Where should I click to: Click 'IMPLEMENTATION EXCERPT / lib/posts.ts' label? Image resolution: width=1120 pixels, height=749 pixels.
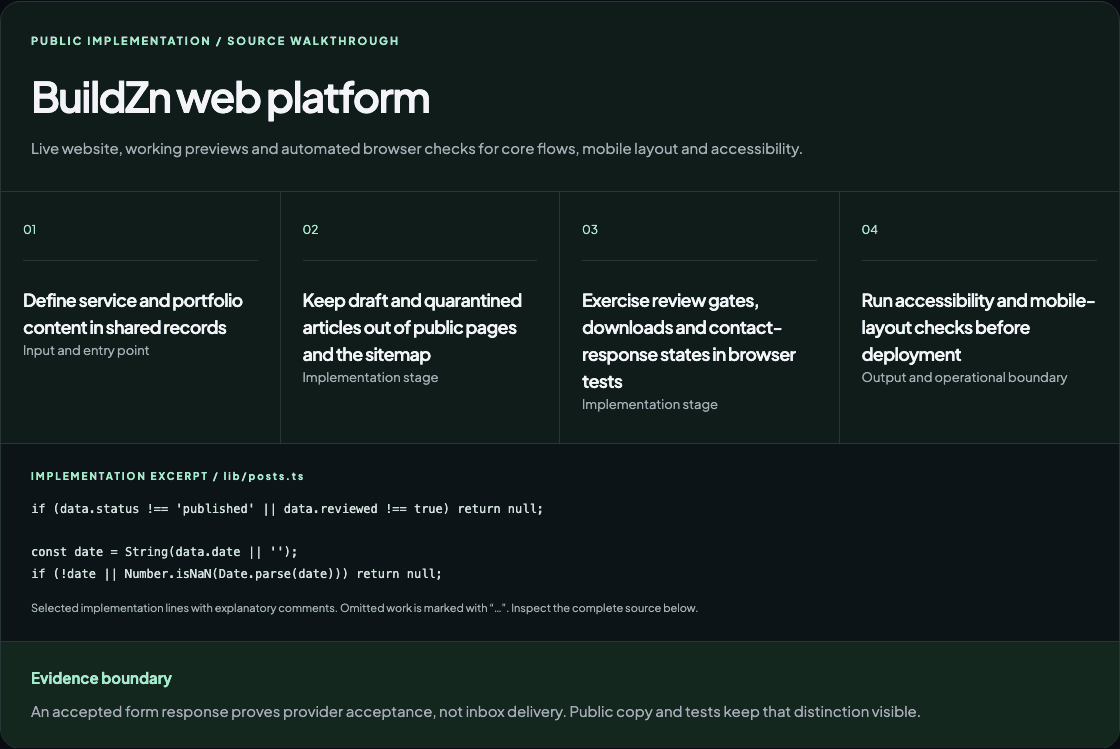point(167,476)
